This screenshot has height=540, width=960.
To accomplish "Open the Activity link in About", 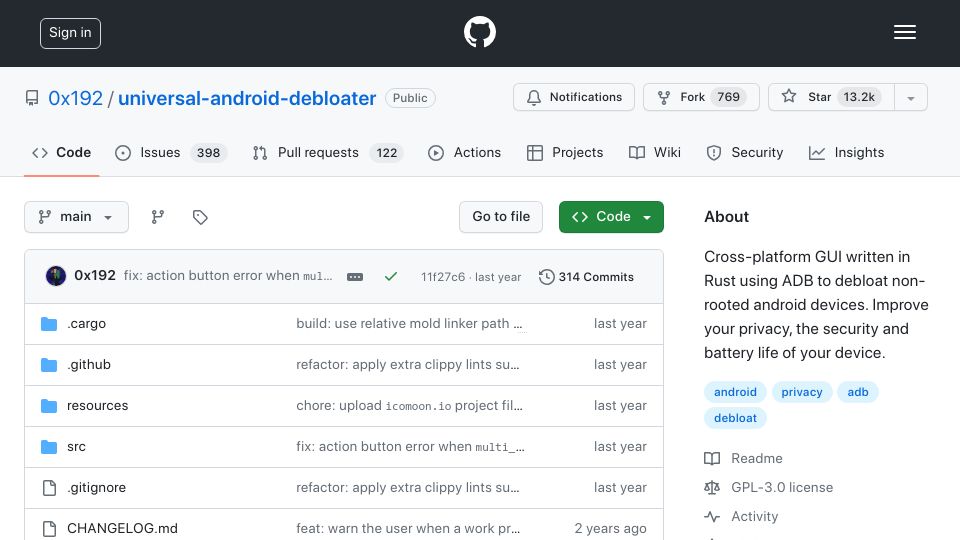I will click(741, 517).
